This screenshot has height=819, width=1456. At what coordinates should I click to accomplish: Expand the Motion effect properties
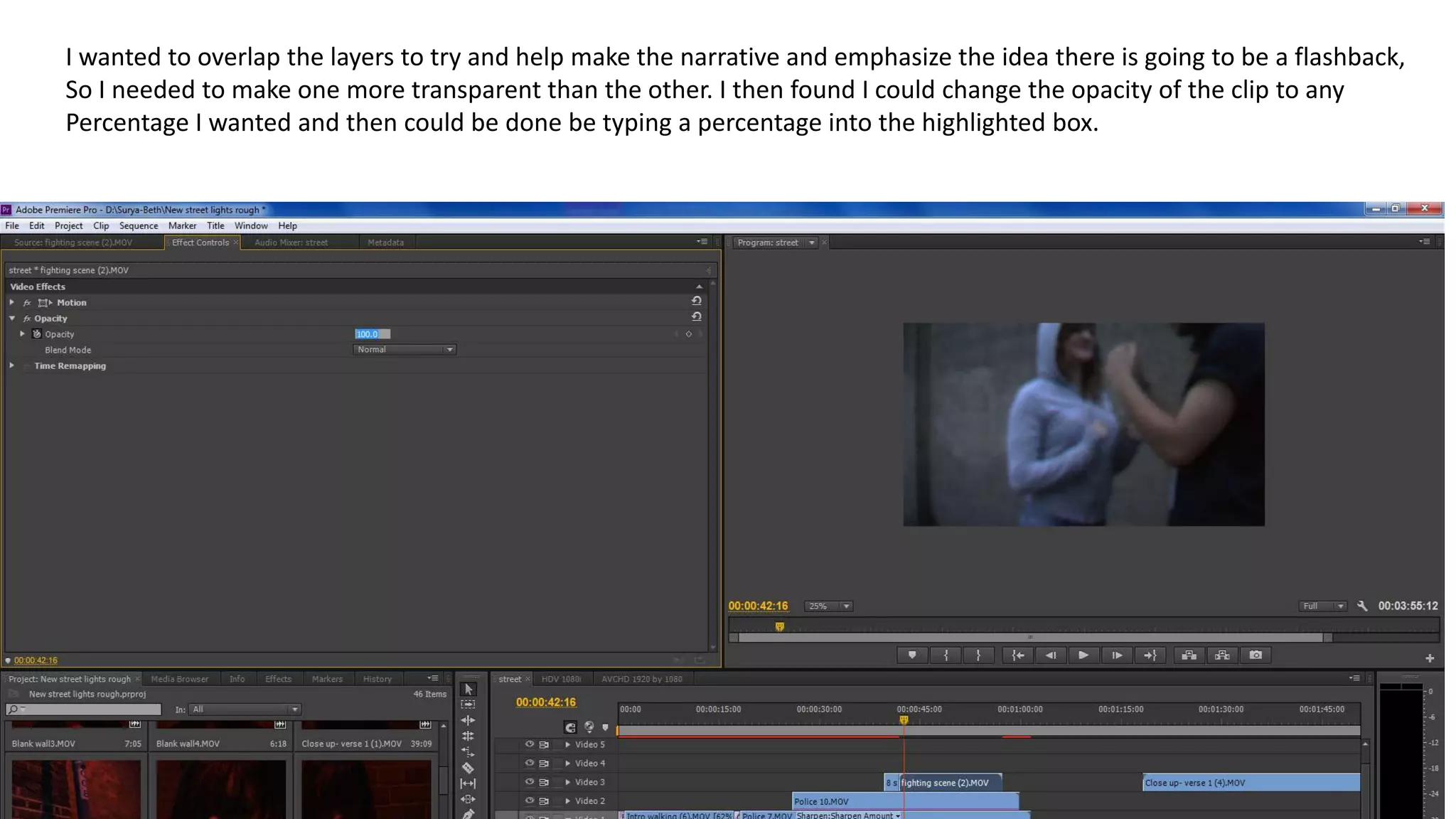click(x=12, y=302)
